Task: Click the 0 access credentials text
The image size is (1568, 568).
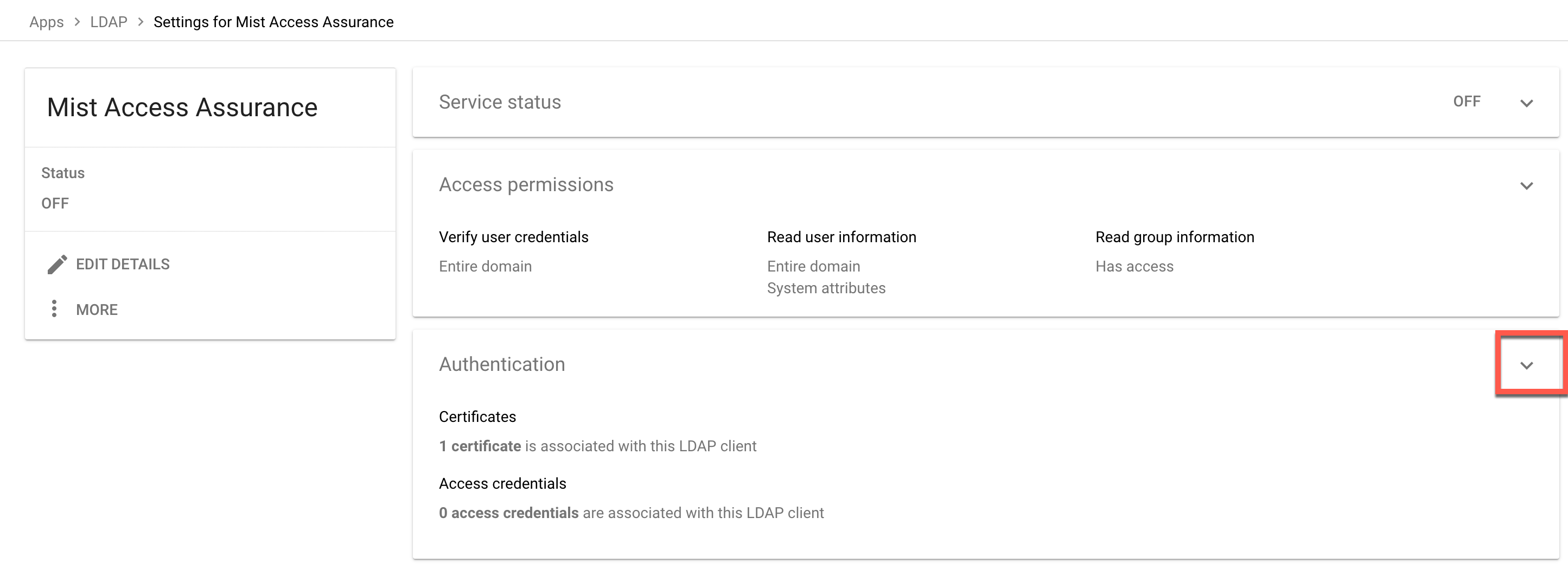Action: [508, 513]
